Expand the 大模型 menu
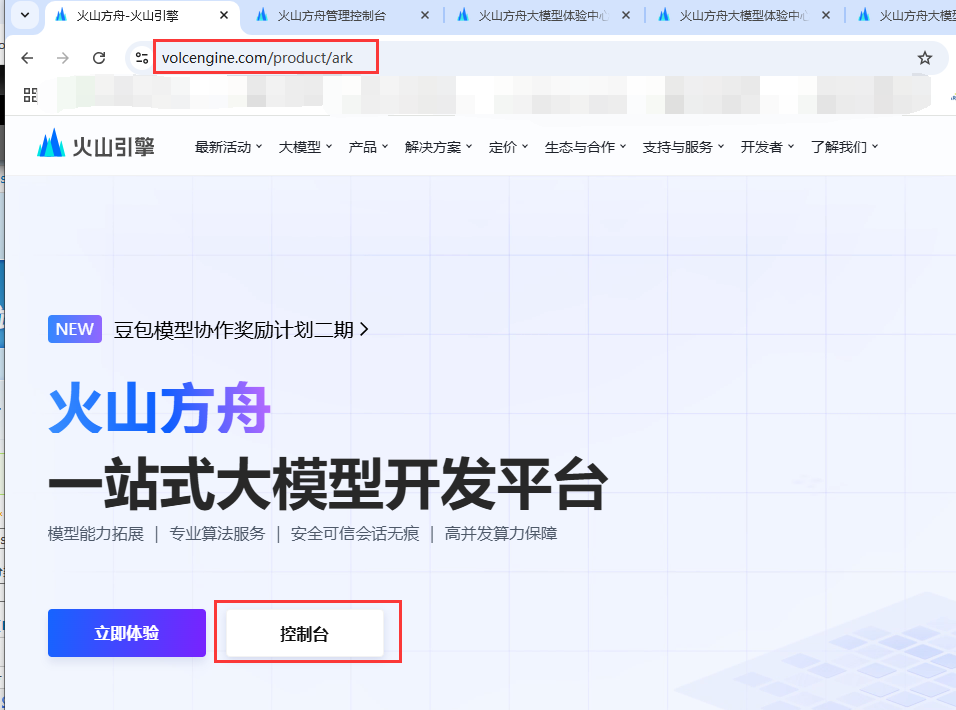Viewport: 956px width, 710px height. (305, 147)
